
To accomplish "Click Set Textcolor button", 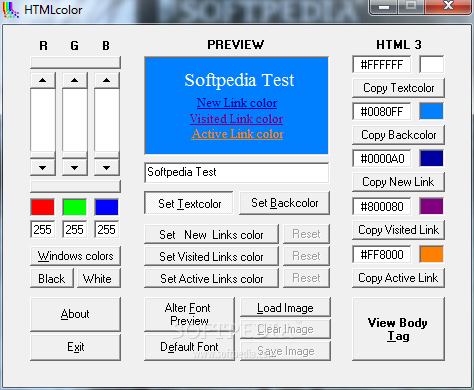I will pyautogui.click(x=189, y=203).
